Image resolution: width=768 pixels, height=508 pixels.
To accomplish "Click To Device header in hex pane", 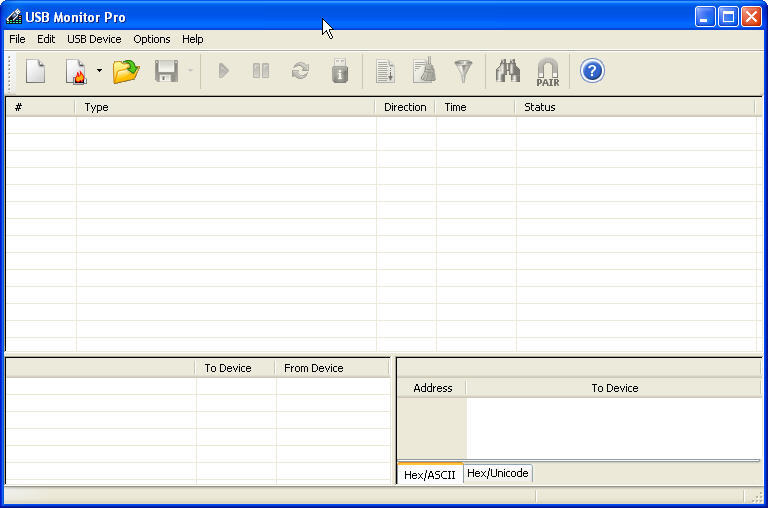I will pyautogui.click(x=614, y=388).
